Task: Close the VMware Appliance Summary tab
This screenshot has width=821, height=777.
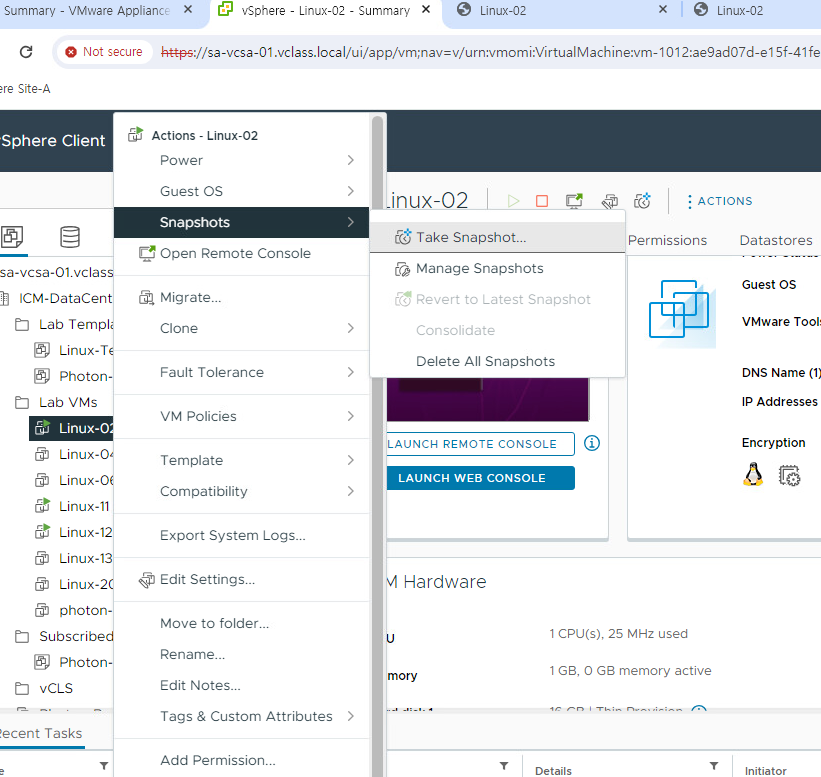Action: 188,9
